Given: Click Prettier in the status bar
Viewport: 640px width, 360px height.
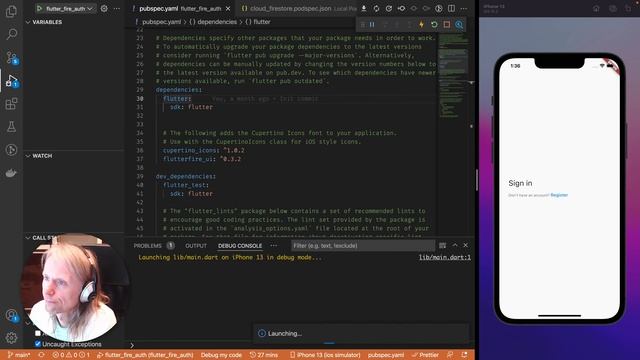Looking at the screenshot, I should [x=425, y=355].
